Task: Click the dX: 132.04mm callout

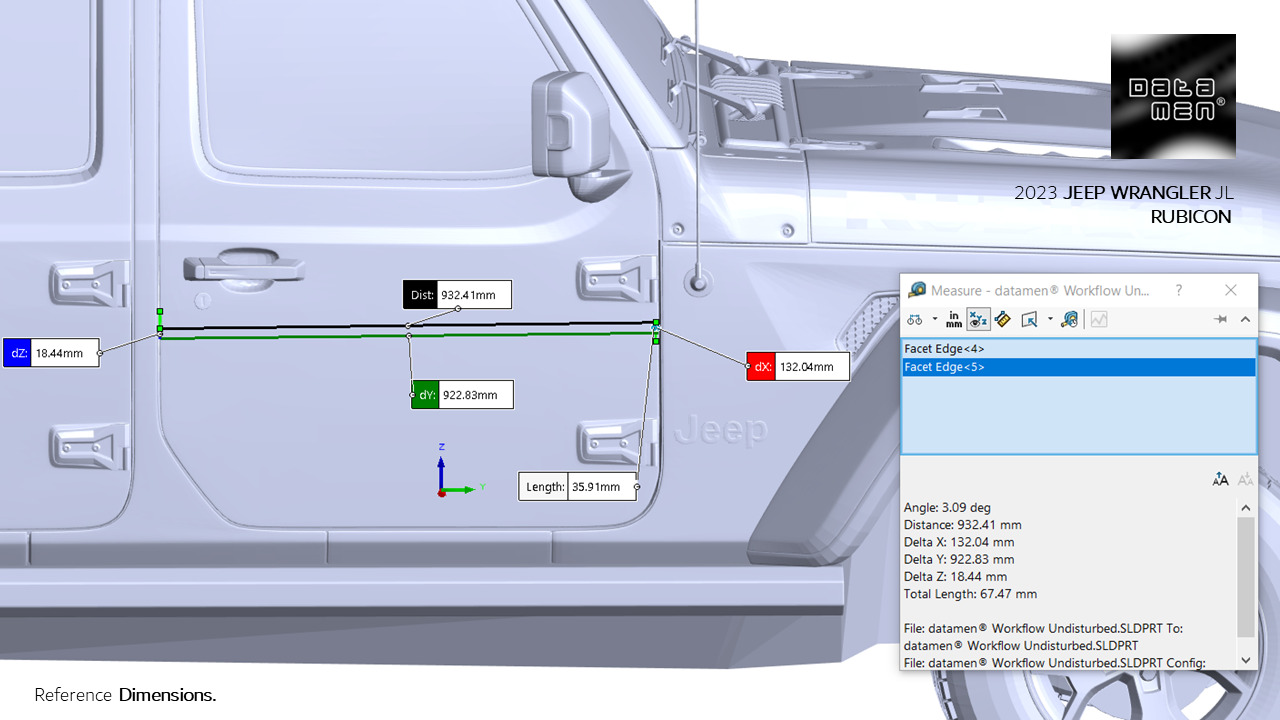Action: pos(798,366)
